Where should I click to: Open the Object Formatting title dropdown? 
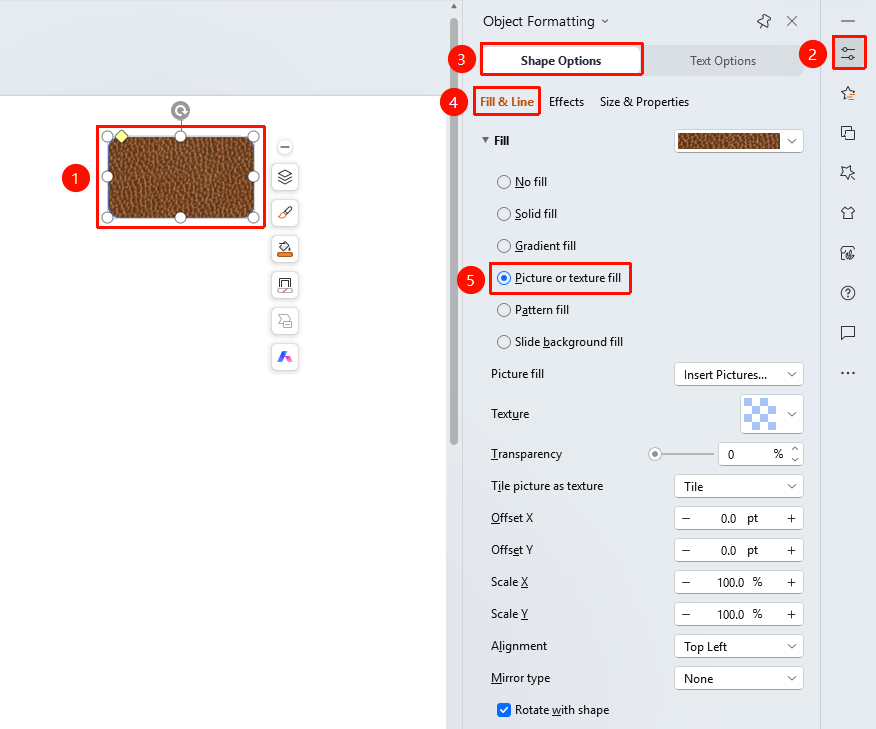point(605,22)
